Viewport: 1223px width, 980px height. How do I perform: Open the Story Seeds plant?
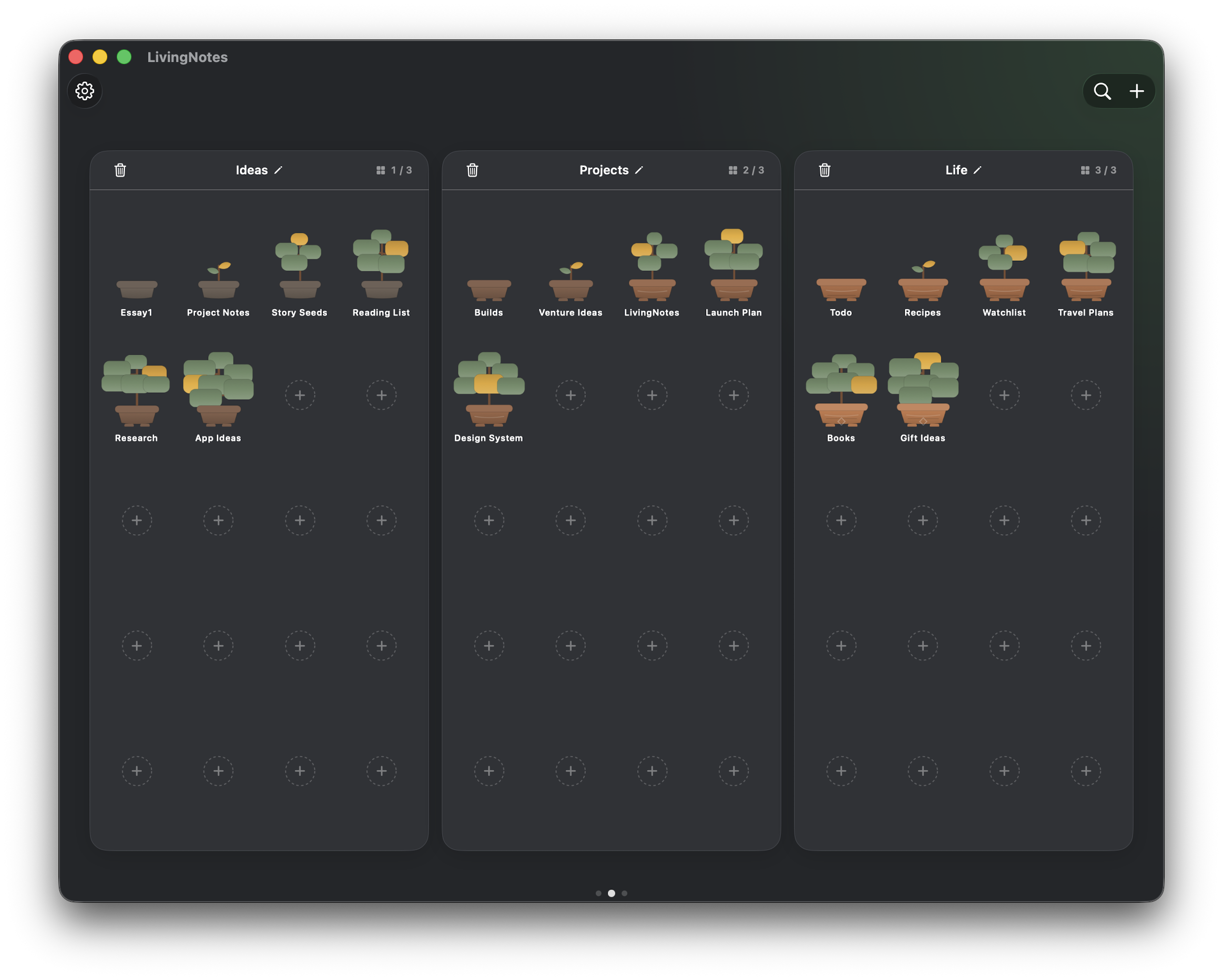300,266
